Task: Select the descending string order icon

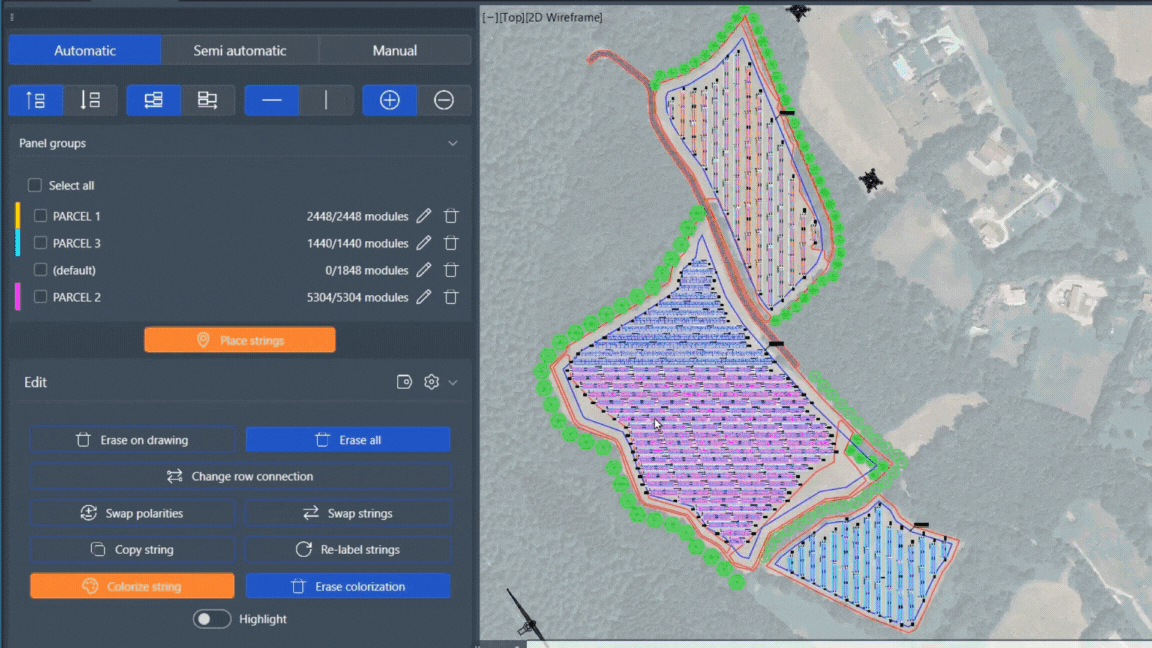Action: point(90,100)
